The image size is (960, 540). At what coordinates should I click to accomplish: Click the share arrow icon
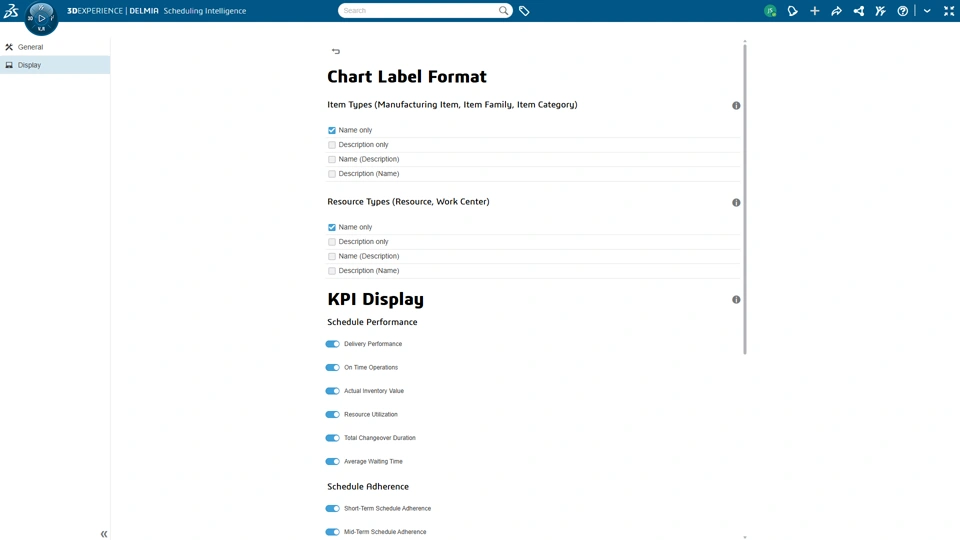point(836,11)
